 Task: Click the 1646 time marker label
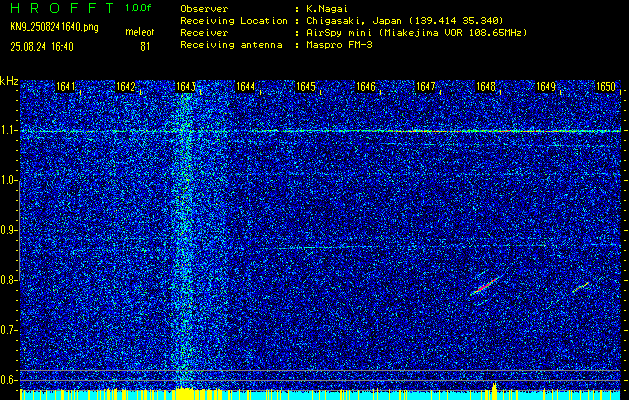(366, 87)
